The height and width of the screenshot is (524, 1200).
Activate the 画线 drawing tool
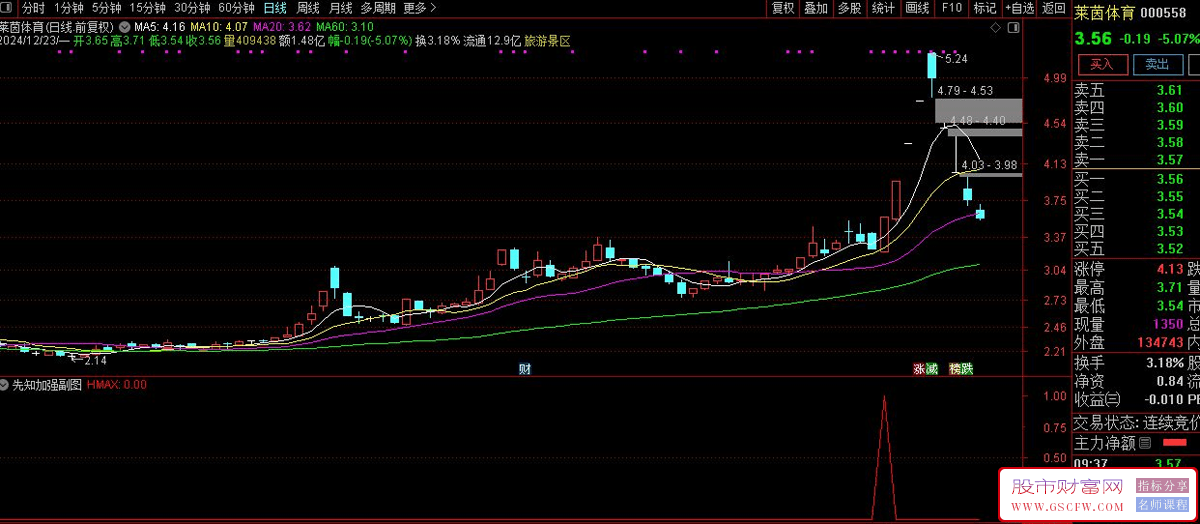pyautogui.click(x=917, y=8)
